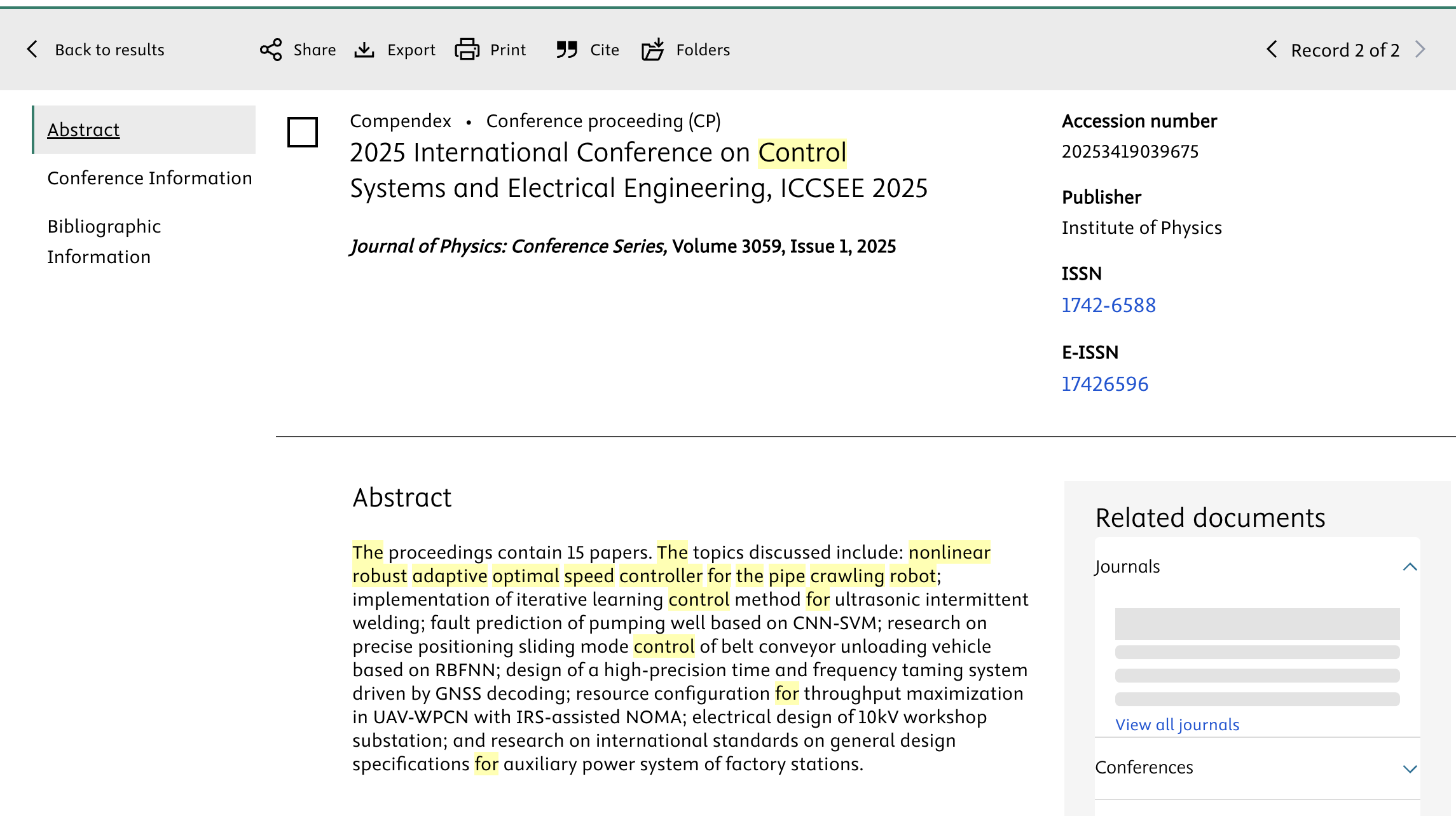This screenshot has height=816, width=1456.
Task: Open ISSN link 1742-6588
Action: point(1108,305)
